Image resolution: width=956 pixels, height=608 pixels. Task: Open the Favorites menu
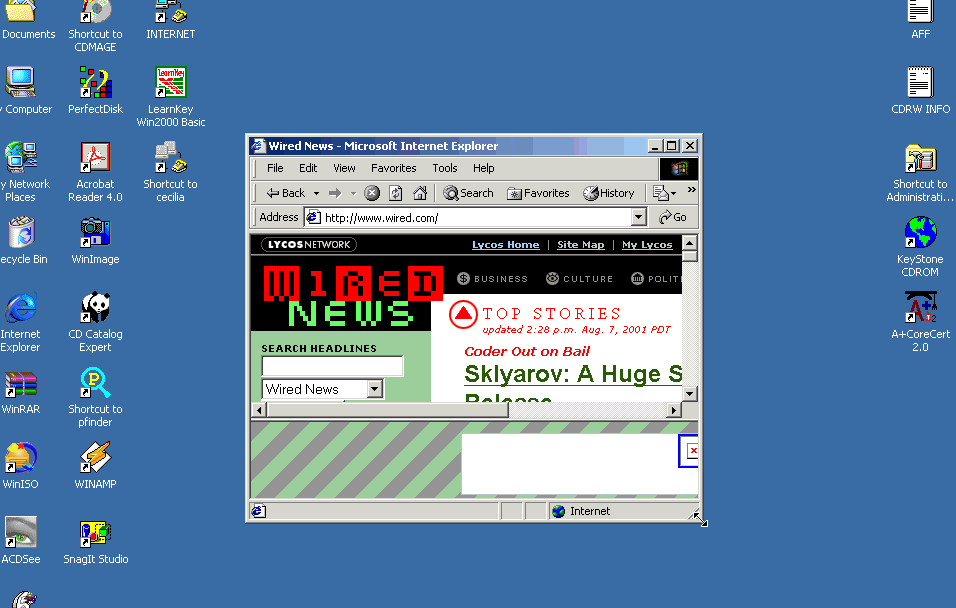(393, 168)
